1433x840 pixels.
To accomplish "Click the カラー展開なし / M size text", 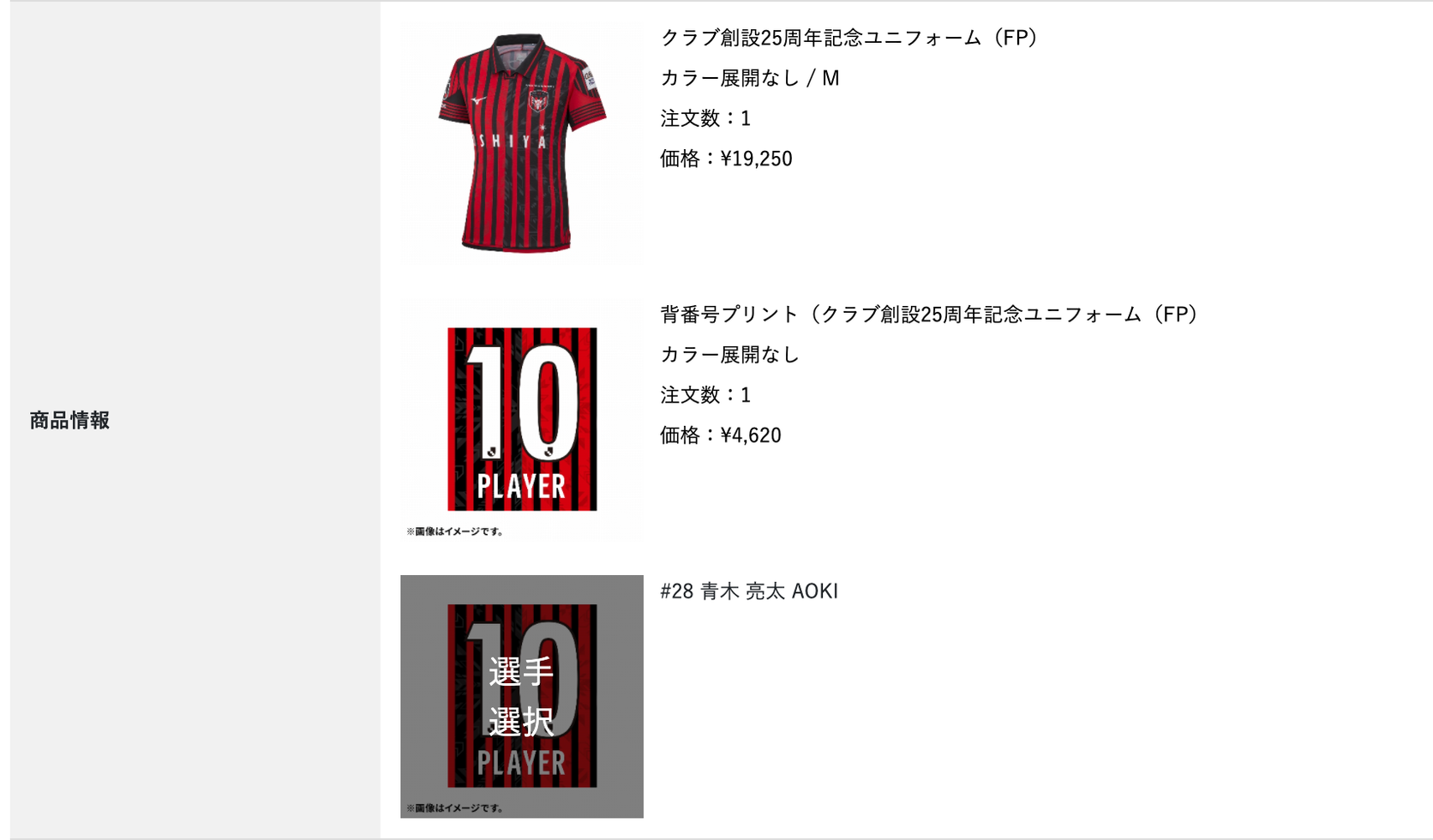I will point(750,78).
